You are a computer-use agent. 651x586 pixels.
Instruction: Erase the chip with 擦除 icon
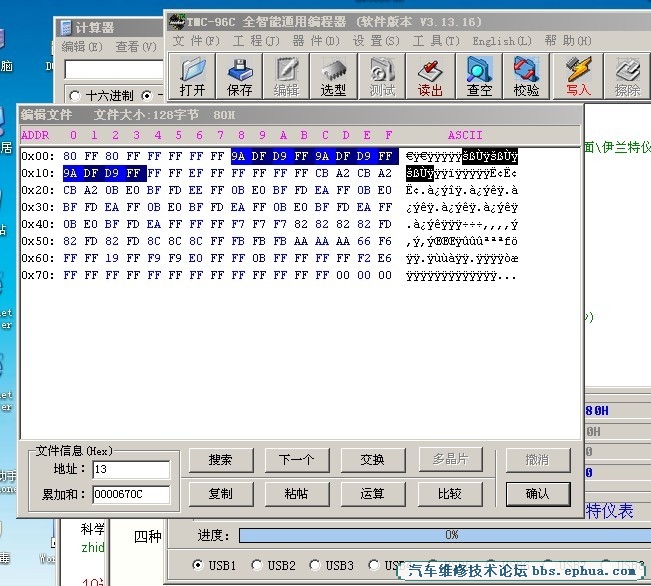coord(627,76)
